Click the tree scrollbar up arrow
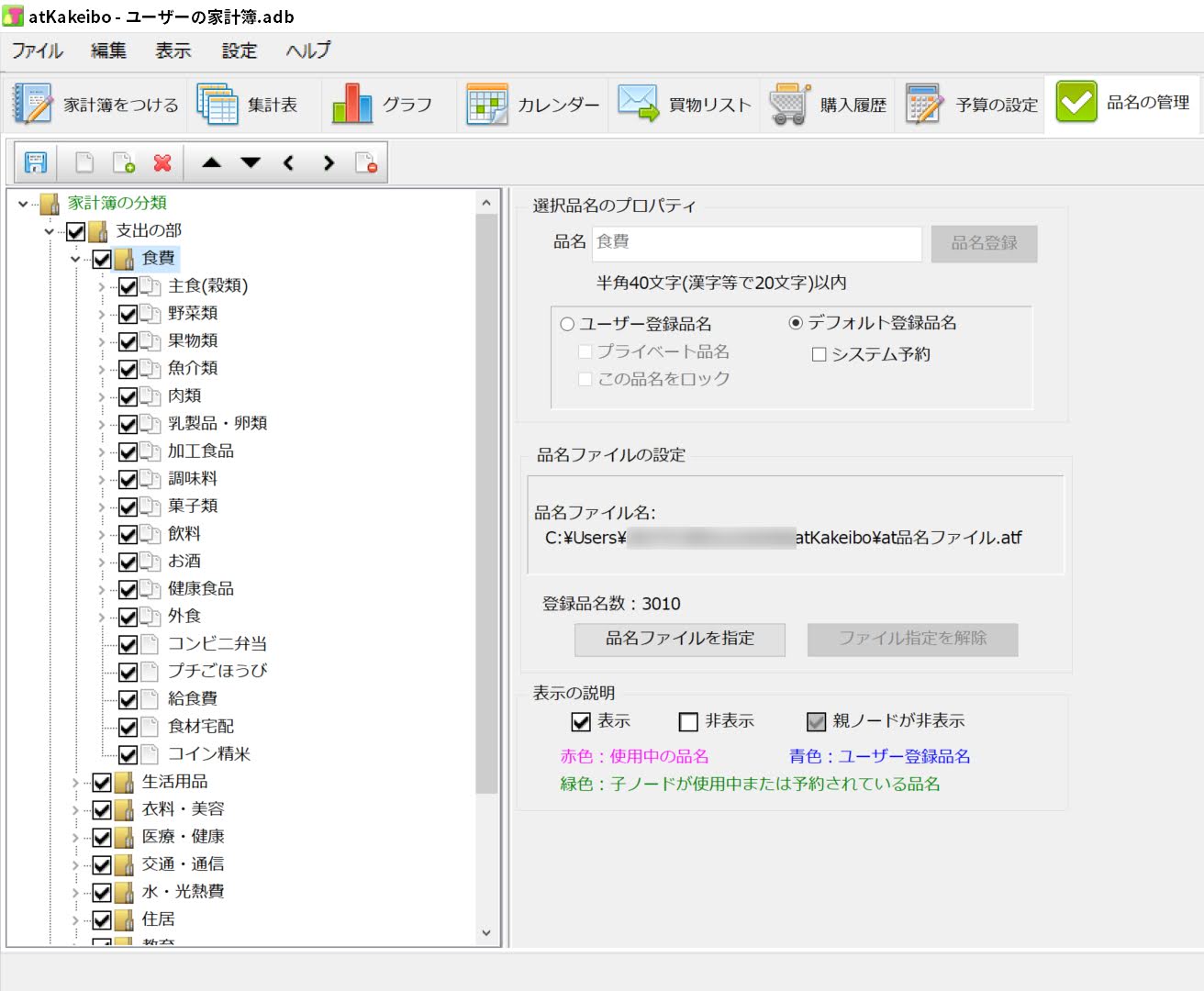The image size is (1204, 991). tap(486, 203)
